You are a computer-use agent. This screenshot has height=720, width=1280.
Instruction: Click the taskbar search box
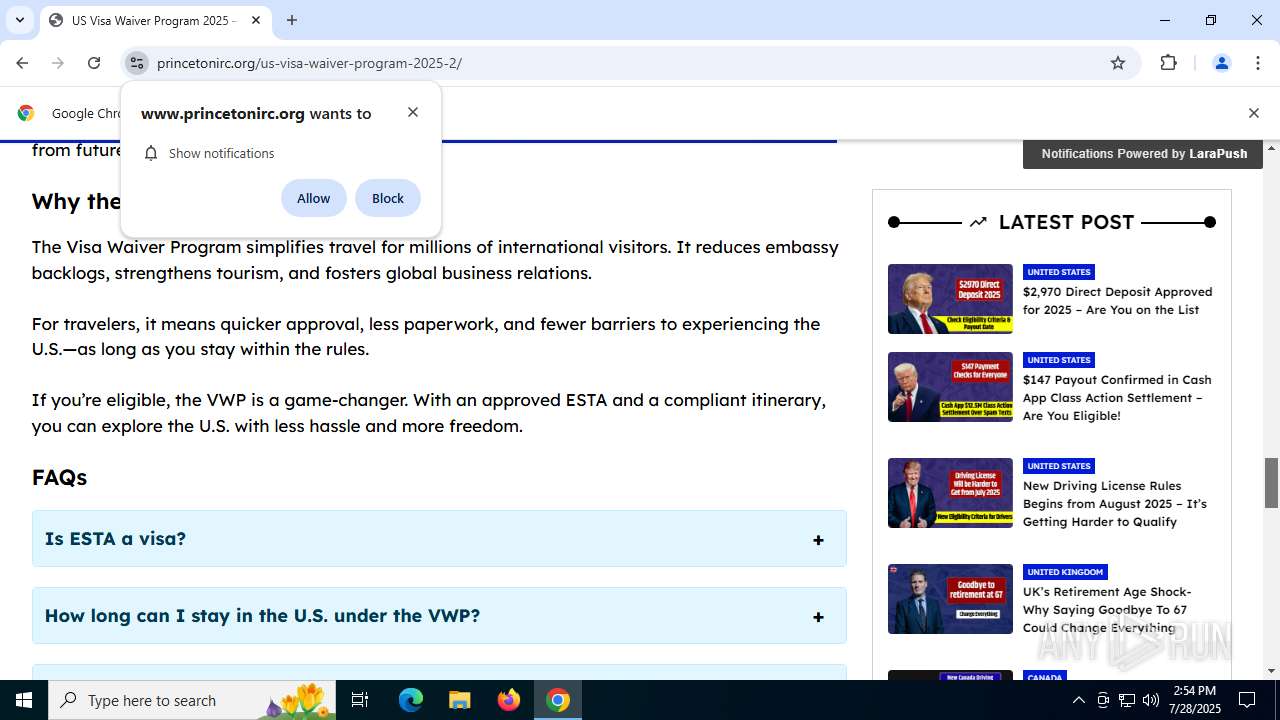[x=193, y=700]
